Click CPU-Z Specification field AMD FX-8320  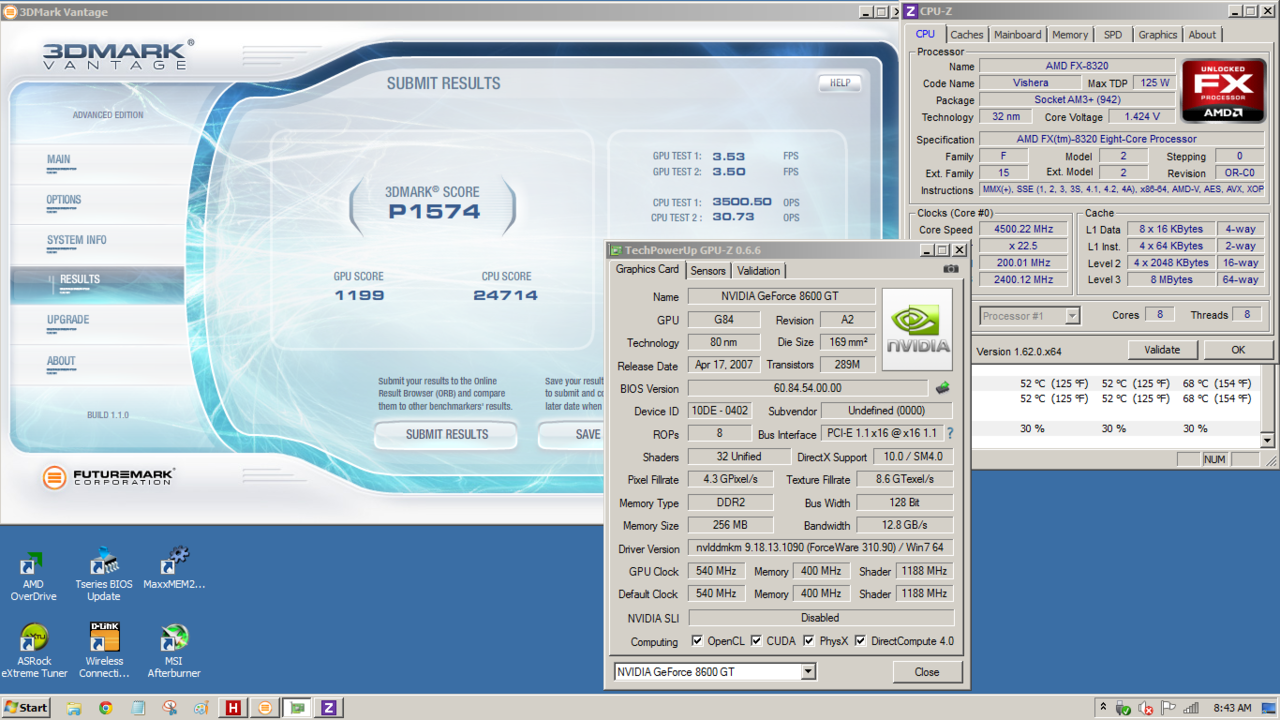tap(1121, 139)
